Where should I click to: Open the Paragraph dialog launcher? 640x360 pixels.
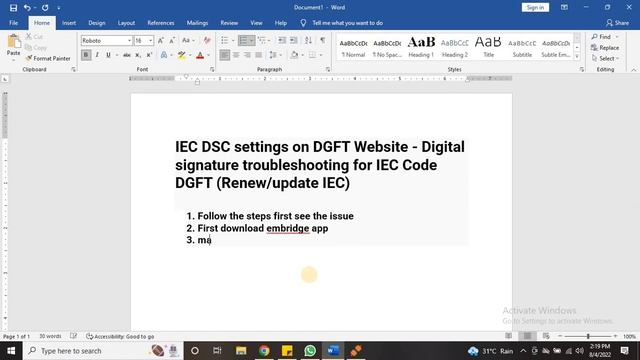[328, 69]
